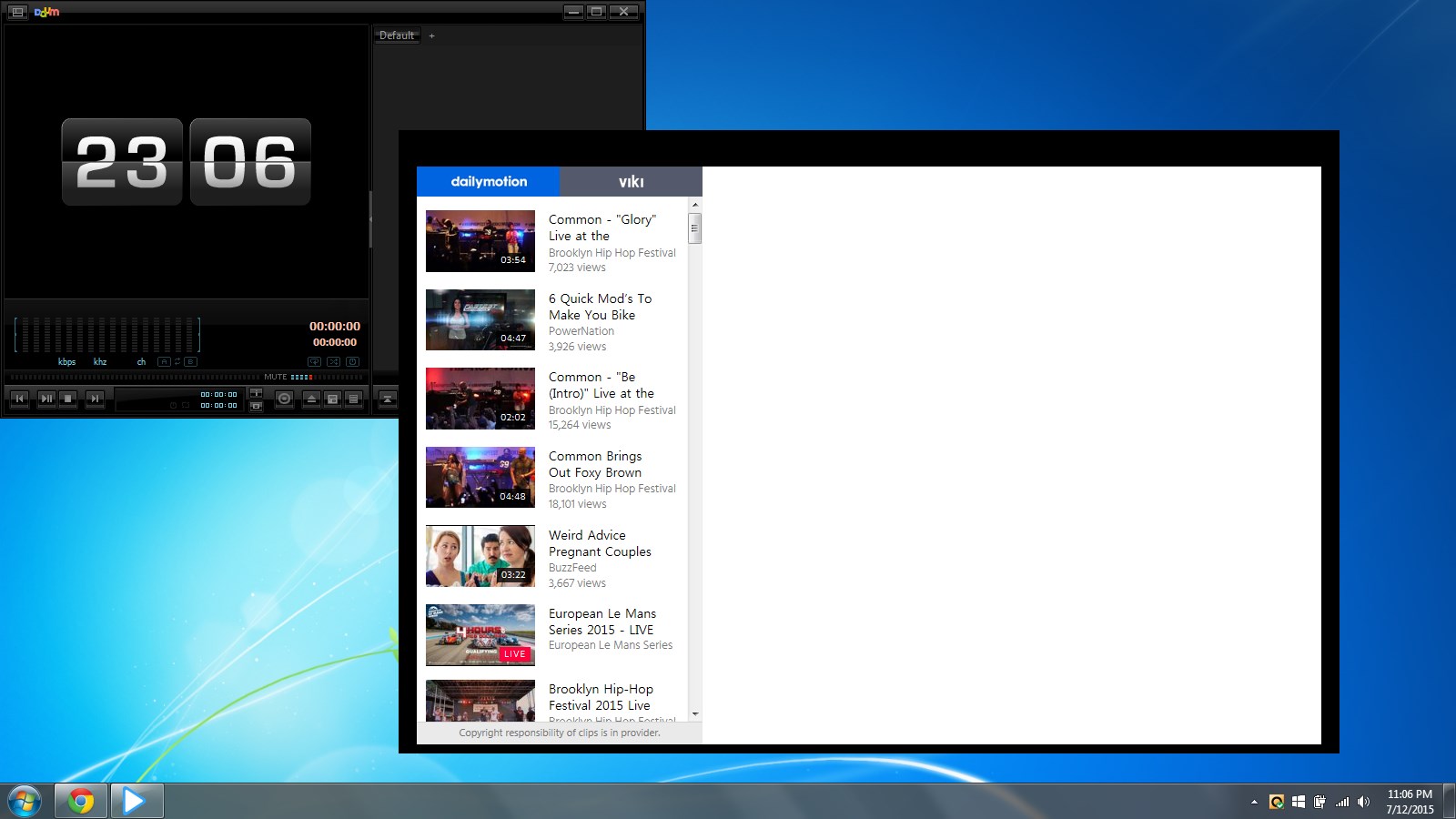
Task: Toggle the A-B repeat A marker
Action: [164, 362]
